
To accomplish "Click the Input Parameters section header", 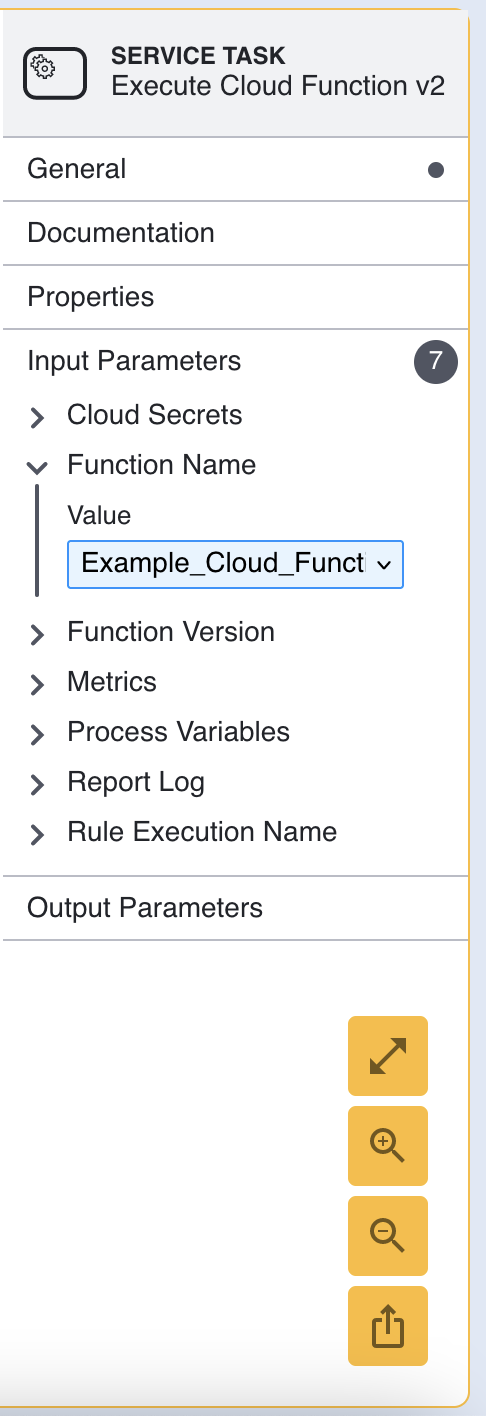I will (236, 361).
